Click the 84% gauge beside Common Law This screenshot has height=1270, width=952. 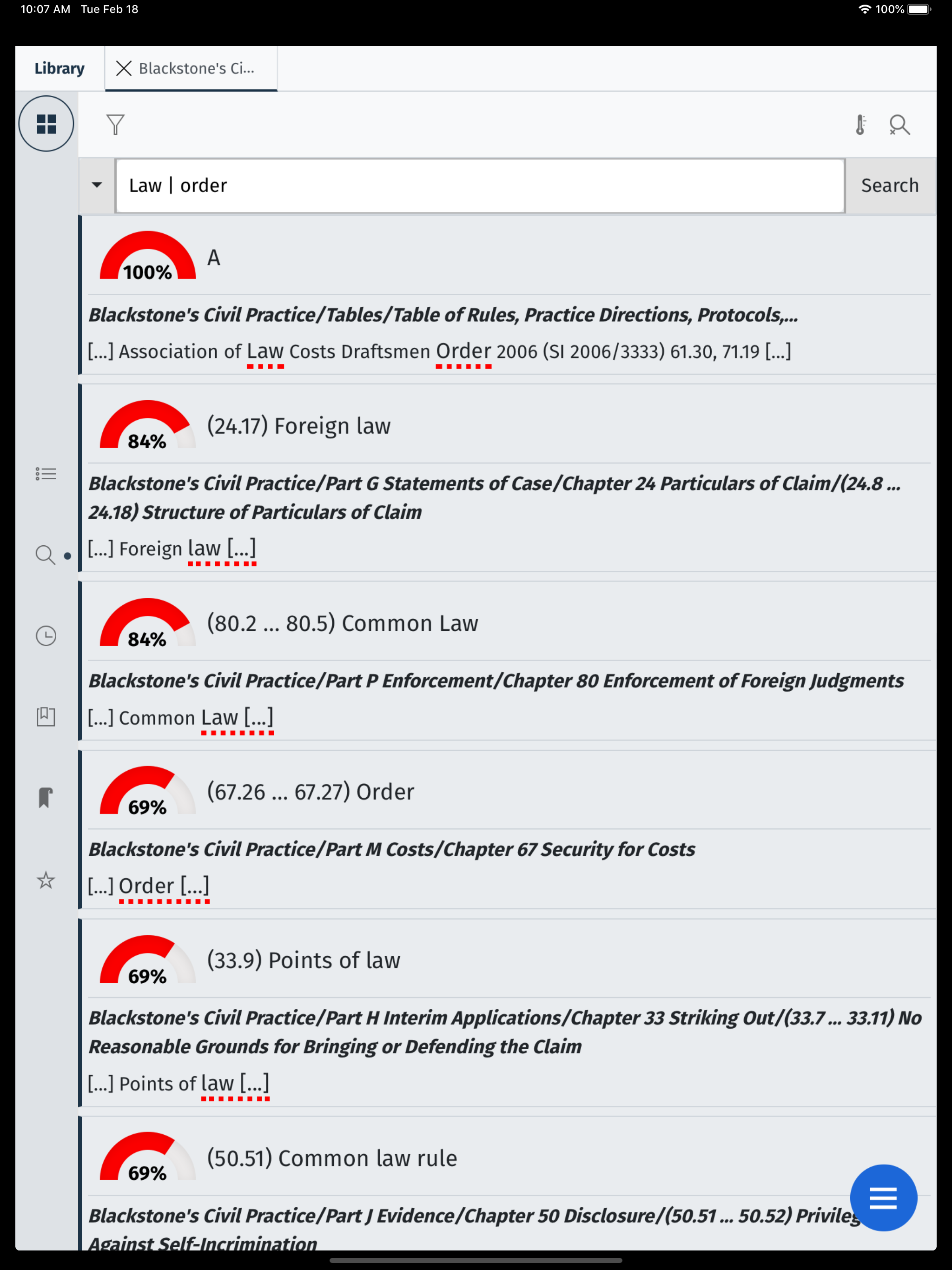point(147,622)
